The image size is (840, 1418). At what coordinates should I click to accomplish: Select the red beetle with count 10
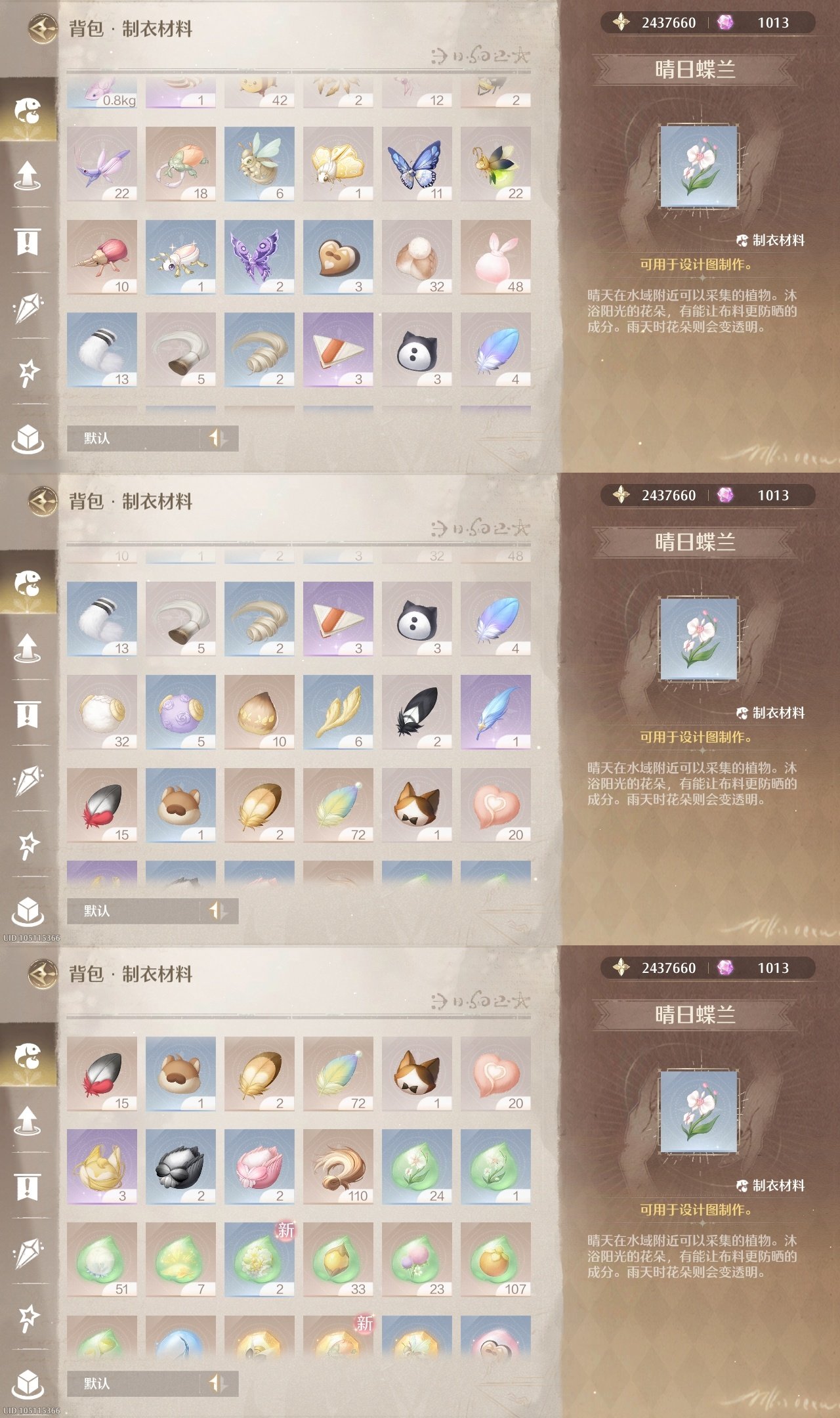point(102,257)
